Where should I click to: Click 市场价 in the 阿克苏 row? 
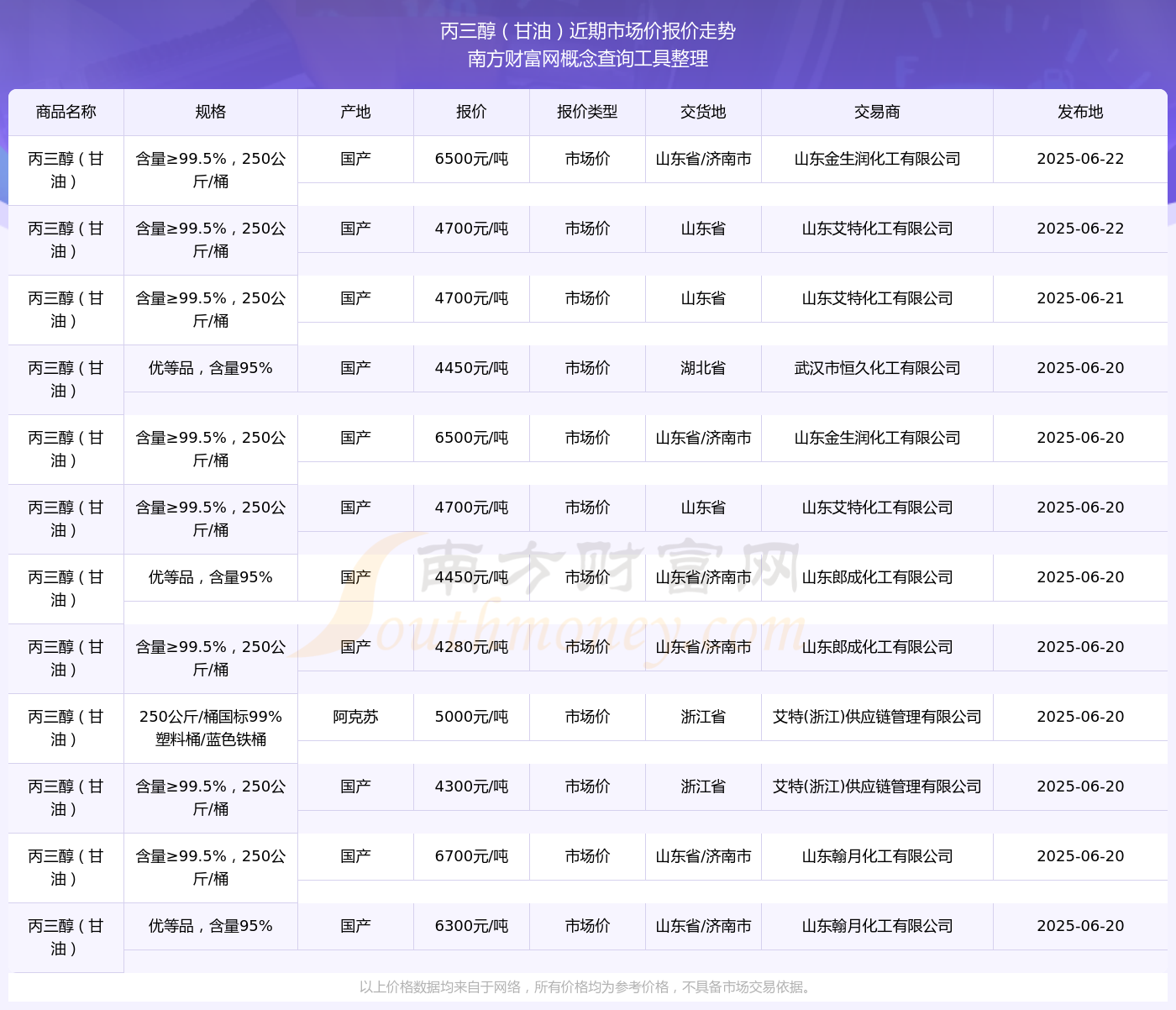click(x=587, y=717)
